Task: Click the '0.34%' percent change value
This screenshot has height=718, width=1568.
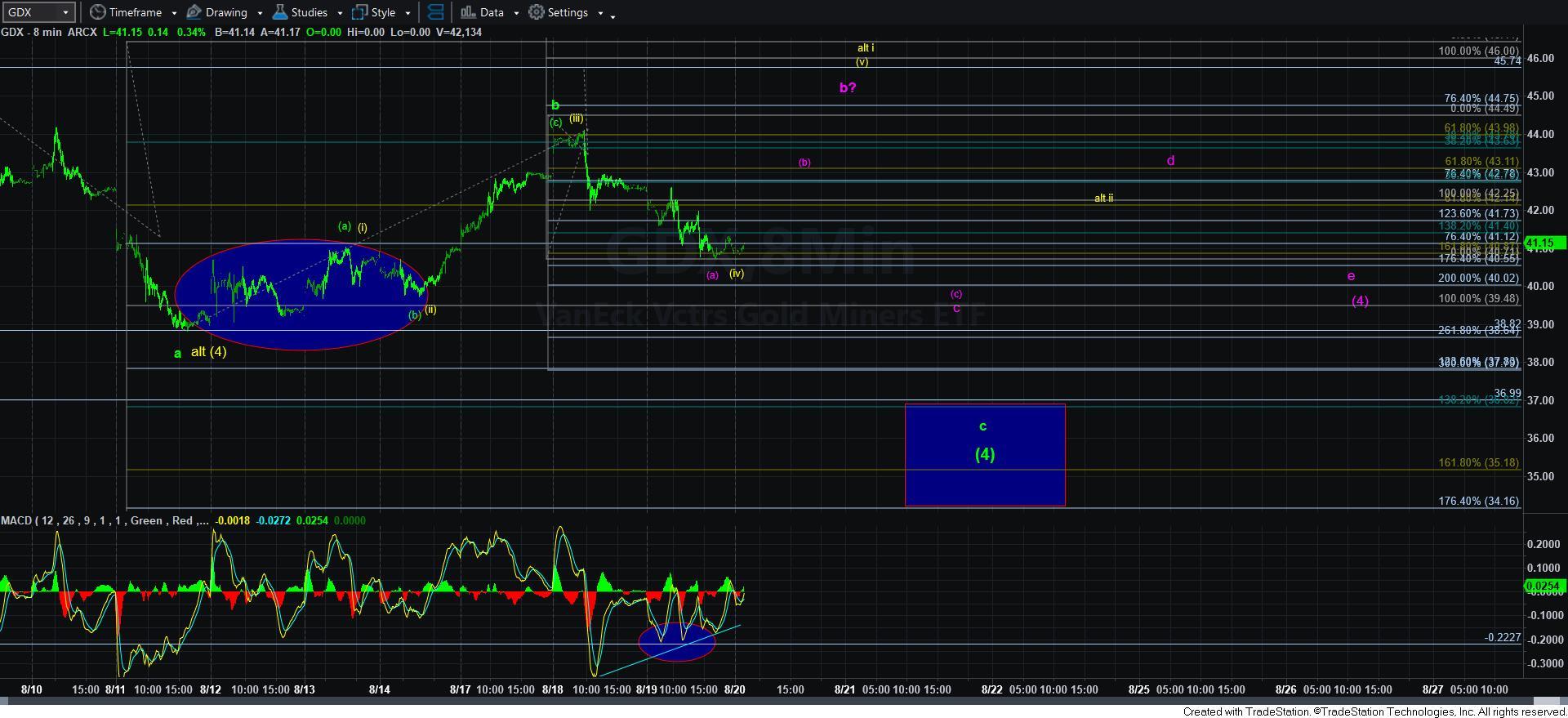Action: pyautogui.click(x=189, y=32)
